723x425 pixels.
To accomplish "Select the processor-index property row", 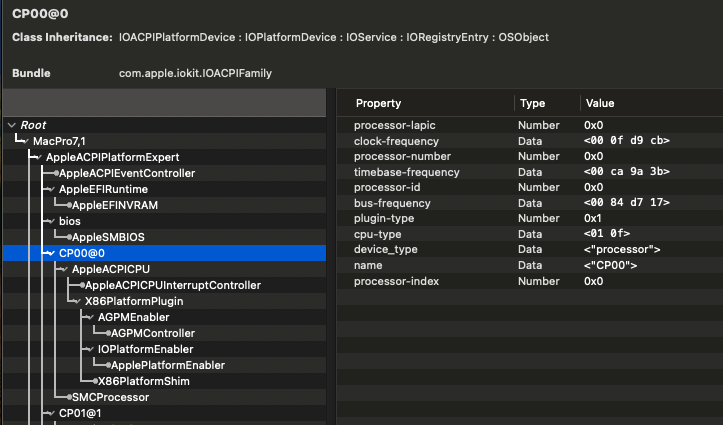I will (x=530, y=281).
